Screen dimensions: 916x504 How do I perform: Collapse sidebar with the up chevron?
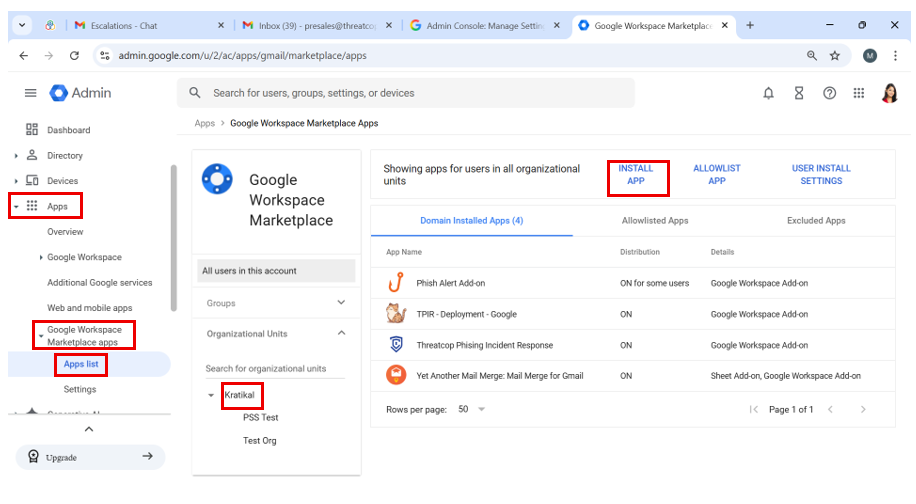(x=89, y=429)
